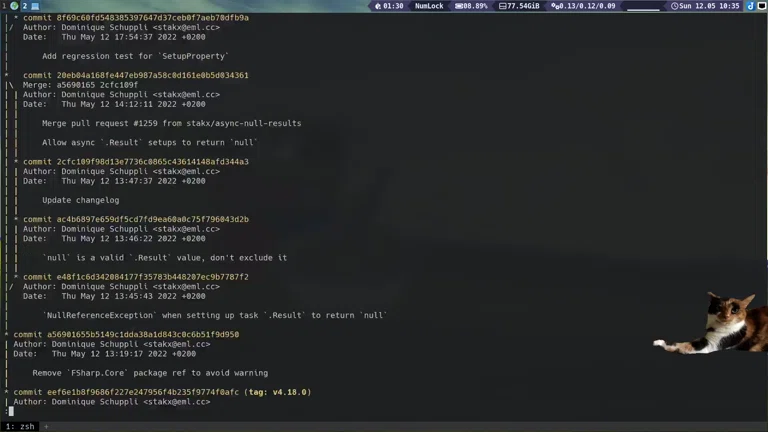Click the rightmost system tray icon
The width and height of the screenshot is (768, 432).
pyautogui.click(x=761, y=6)
